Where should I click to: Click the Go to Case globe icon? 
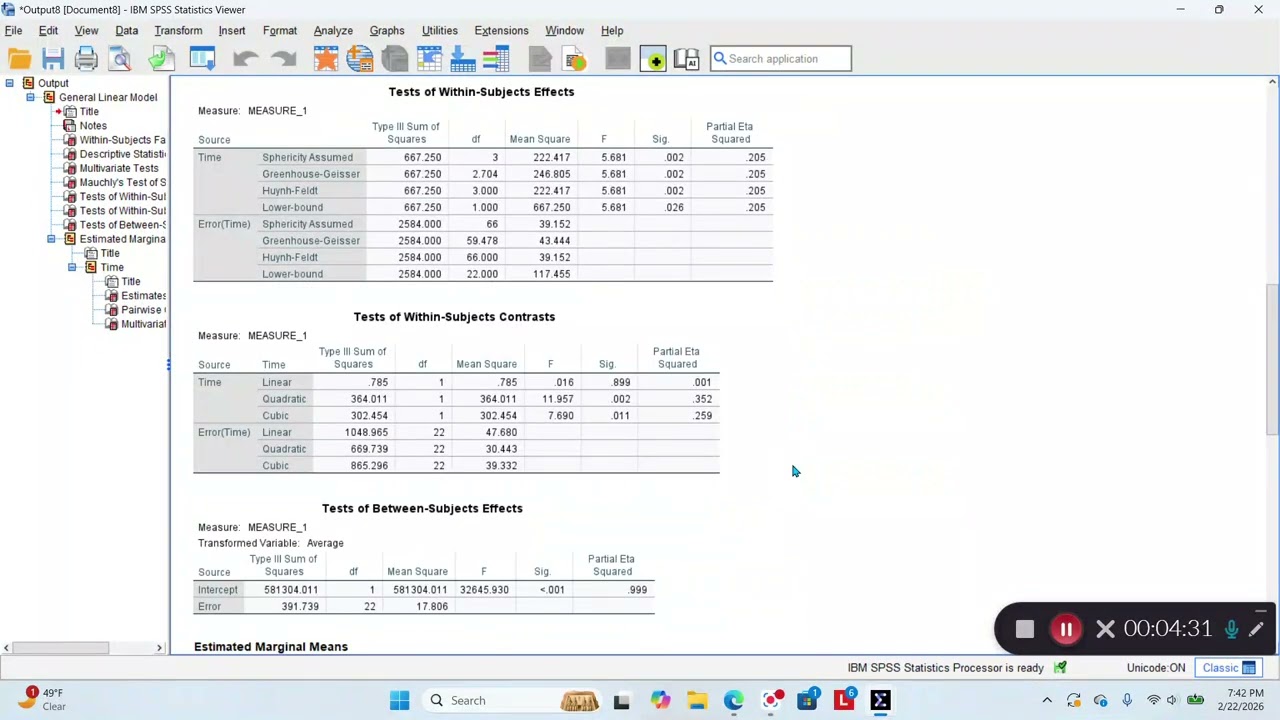pyautogui.click(x=360, y=59)
